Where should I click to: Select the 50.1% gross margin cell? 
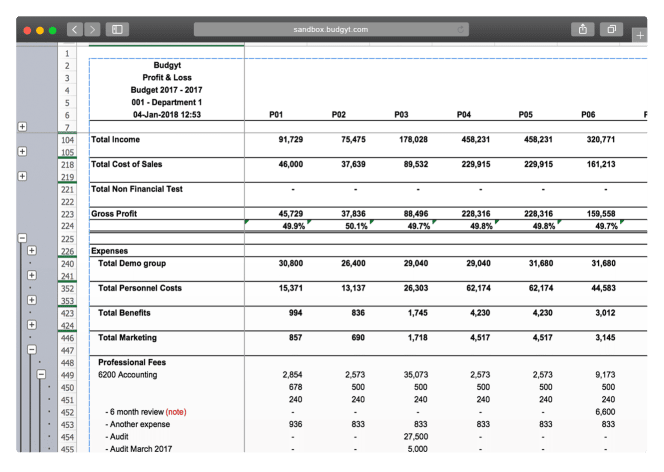click(x=356, y=226)
